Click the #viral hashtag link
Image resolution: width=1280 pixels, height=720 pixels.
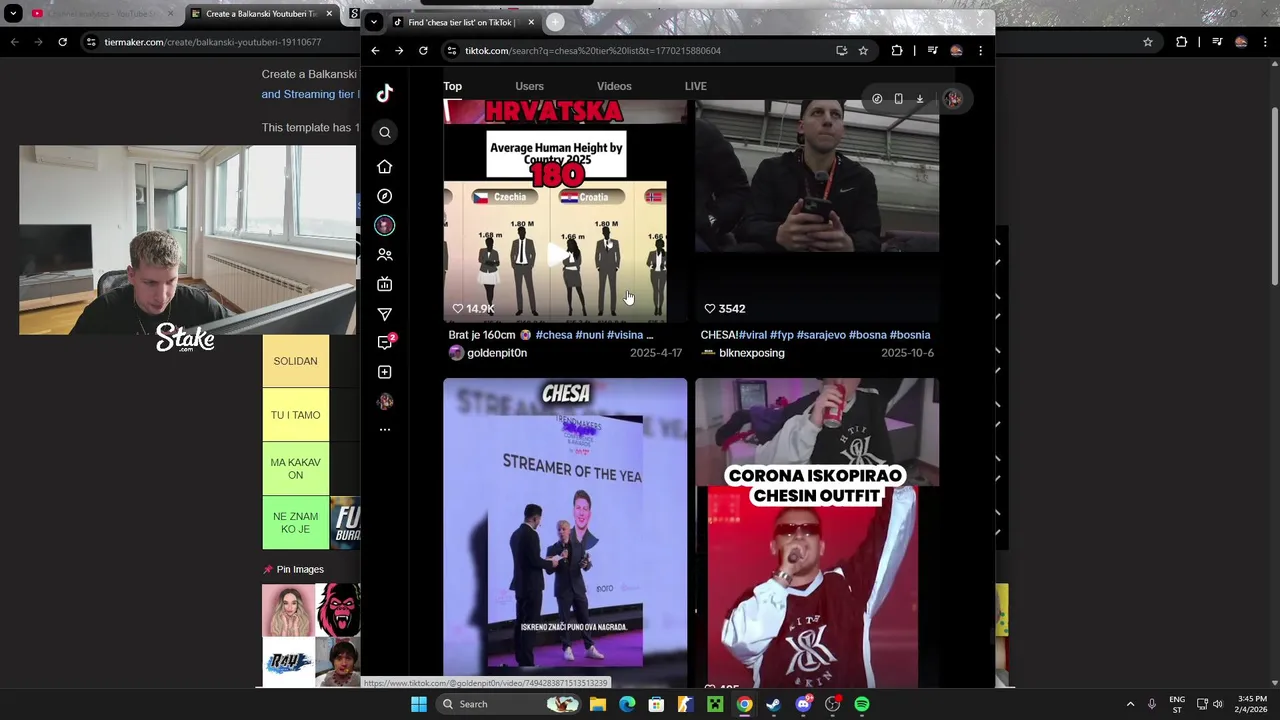point(753,335)
